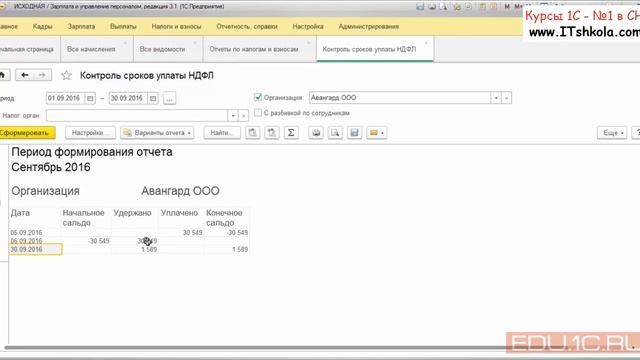Click the Уплачено column header
640x360 pixels.
179,213
